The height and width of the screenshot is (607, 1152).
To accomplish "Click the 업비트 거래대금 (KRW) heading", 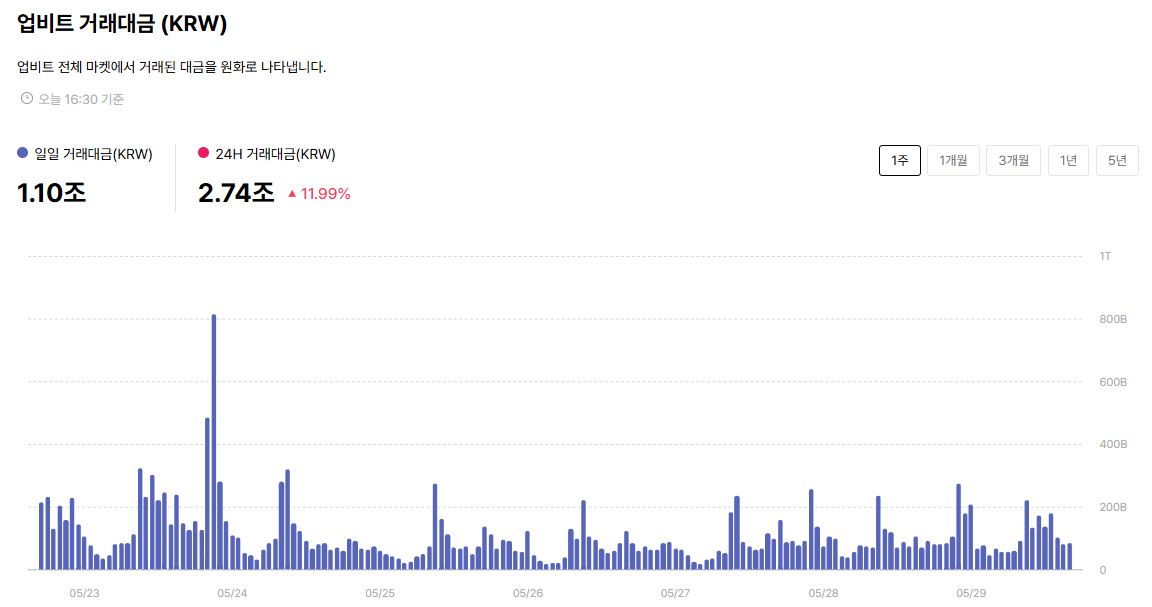I will pyautogui.click(x=122, y=24).
